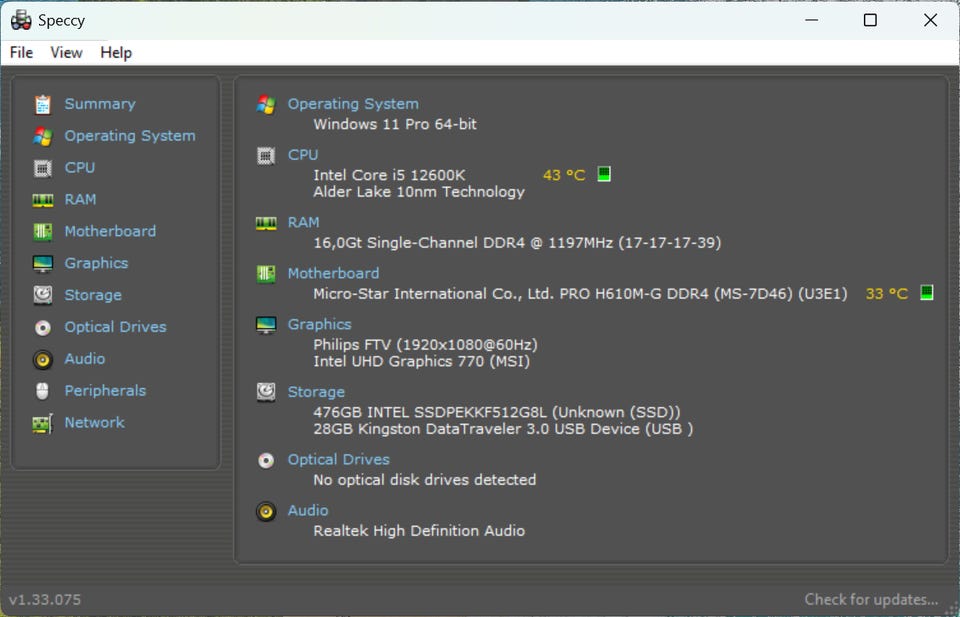Open the Help menu

(x=116, y=53)
